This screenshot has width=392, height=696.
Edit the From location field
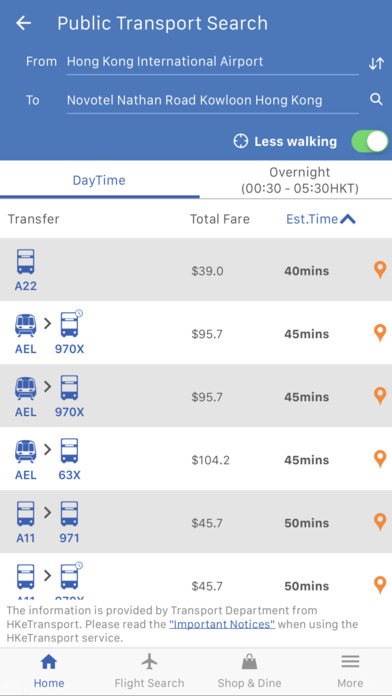(212, 62)
